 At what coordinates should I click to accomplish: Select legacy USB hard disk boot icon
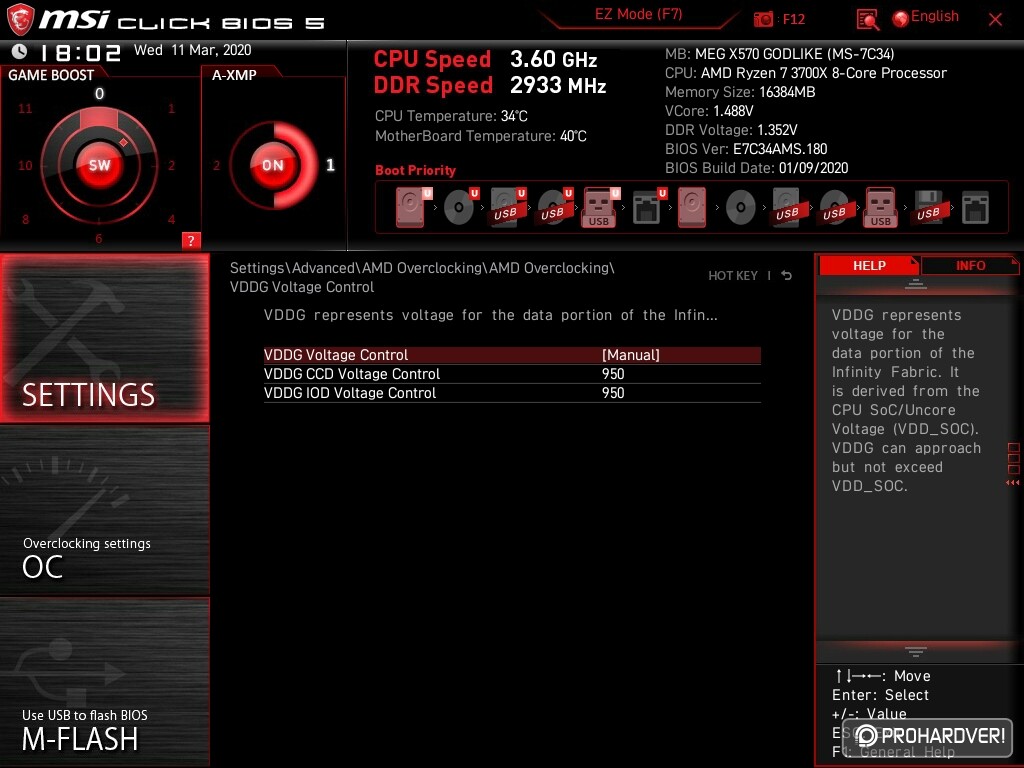787,207
